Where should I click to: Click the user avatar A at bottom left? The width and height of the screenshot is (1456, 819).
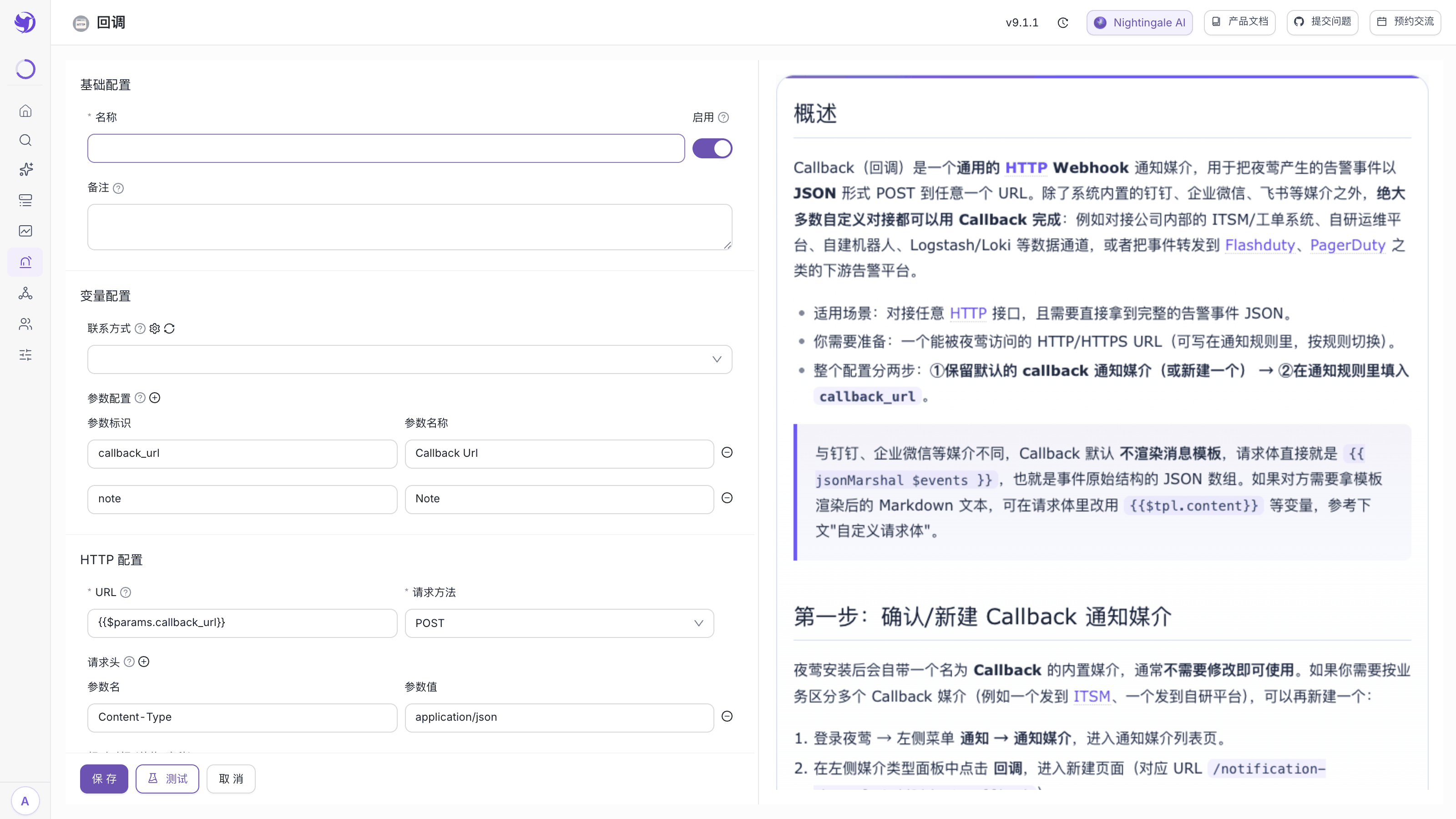tap(25, 801)
